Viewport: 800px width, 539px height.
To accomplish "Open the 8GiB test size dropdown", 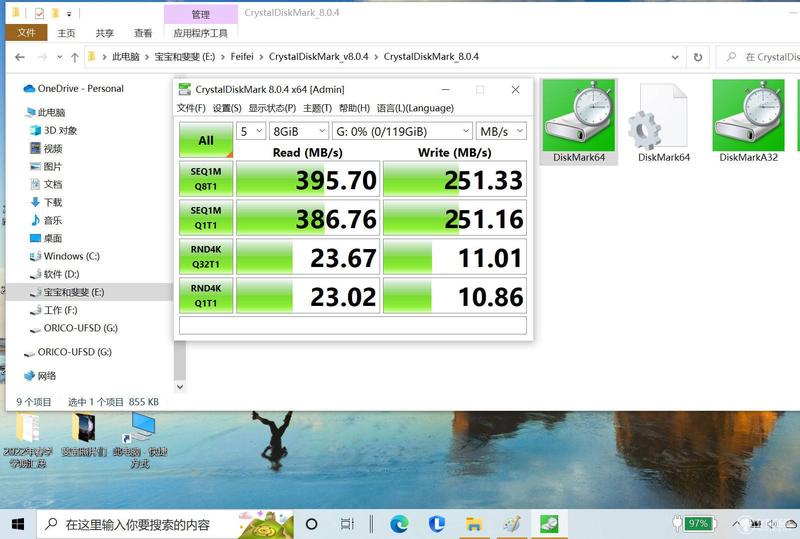I will [x=299, y=131].
